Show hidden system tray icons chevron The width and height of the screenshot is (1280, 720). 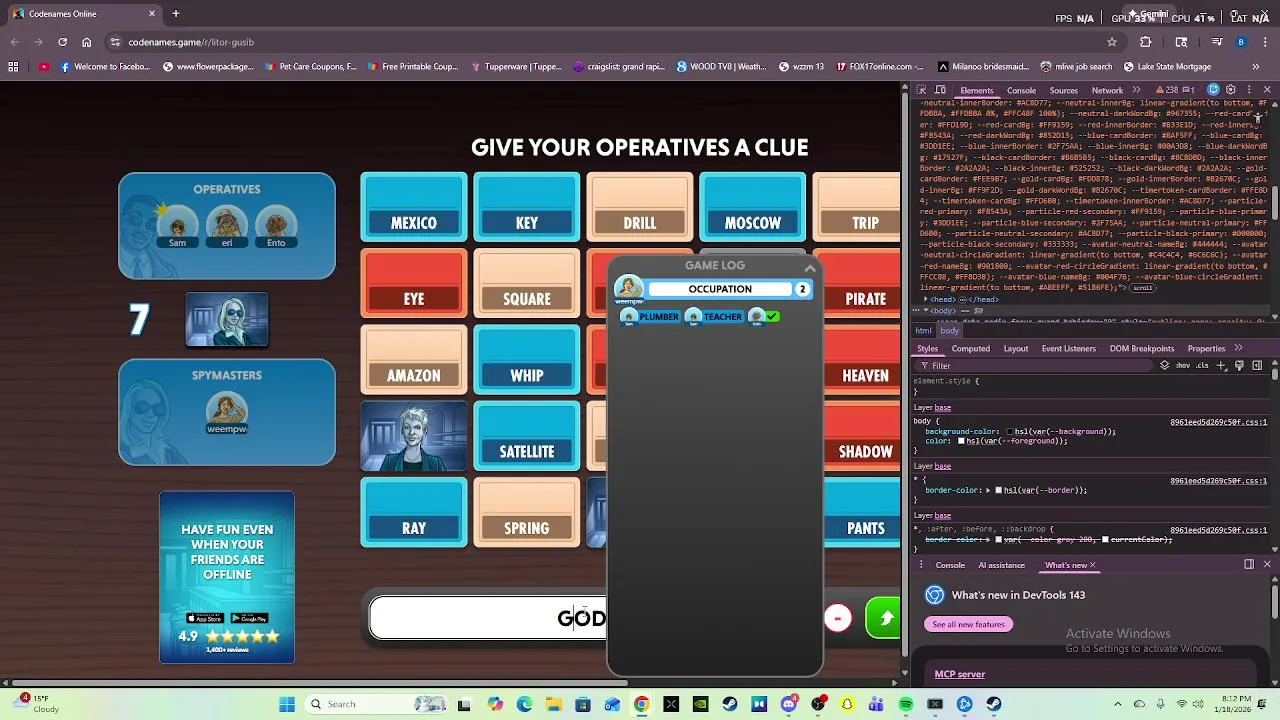coord(1118,704)
